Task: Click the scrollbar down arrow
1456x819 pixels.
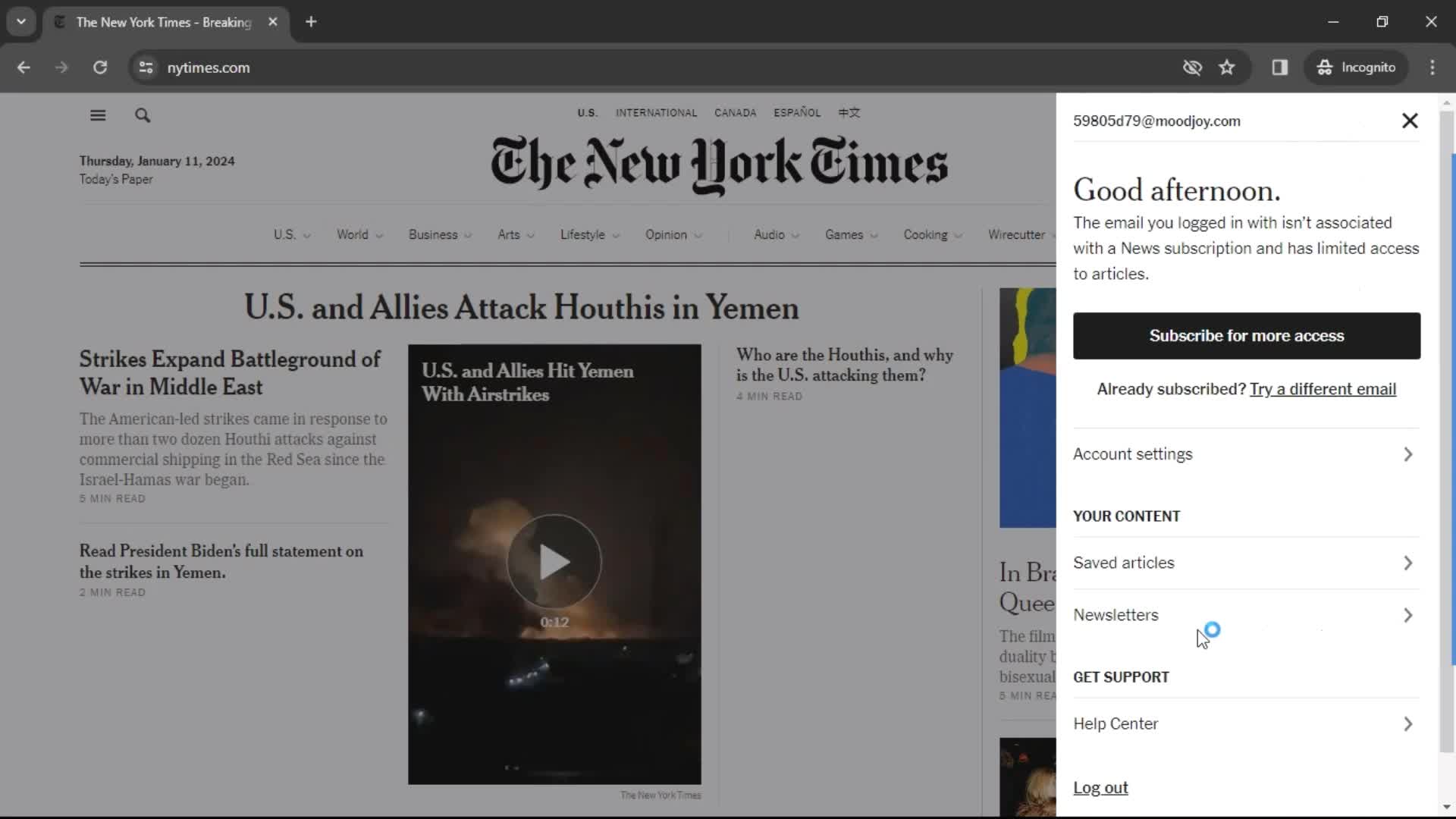Action: pos(1447,808)
